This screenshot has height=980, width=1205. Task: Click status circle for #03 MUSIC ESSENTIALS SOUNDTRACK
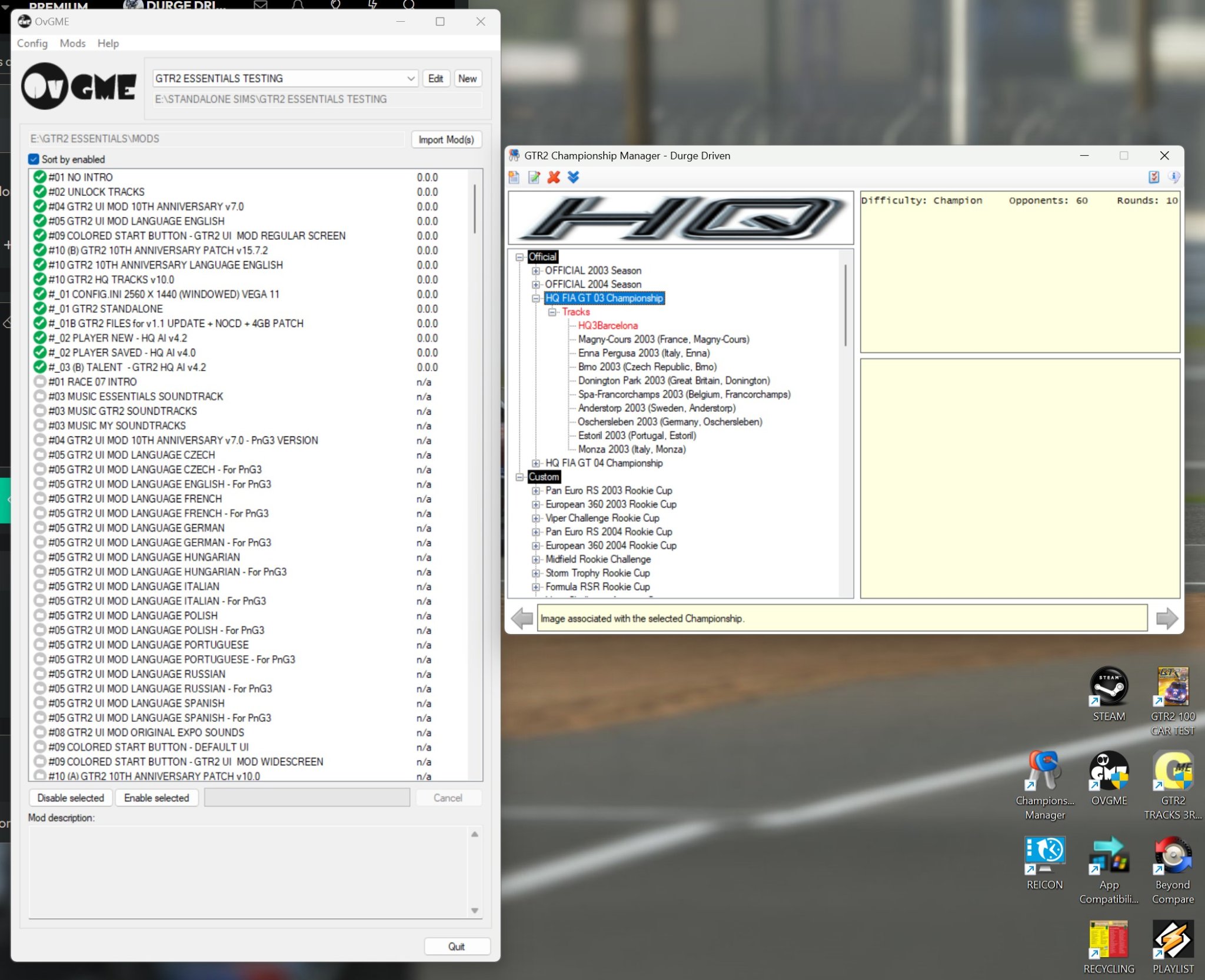click(x=40, y=396)
